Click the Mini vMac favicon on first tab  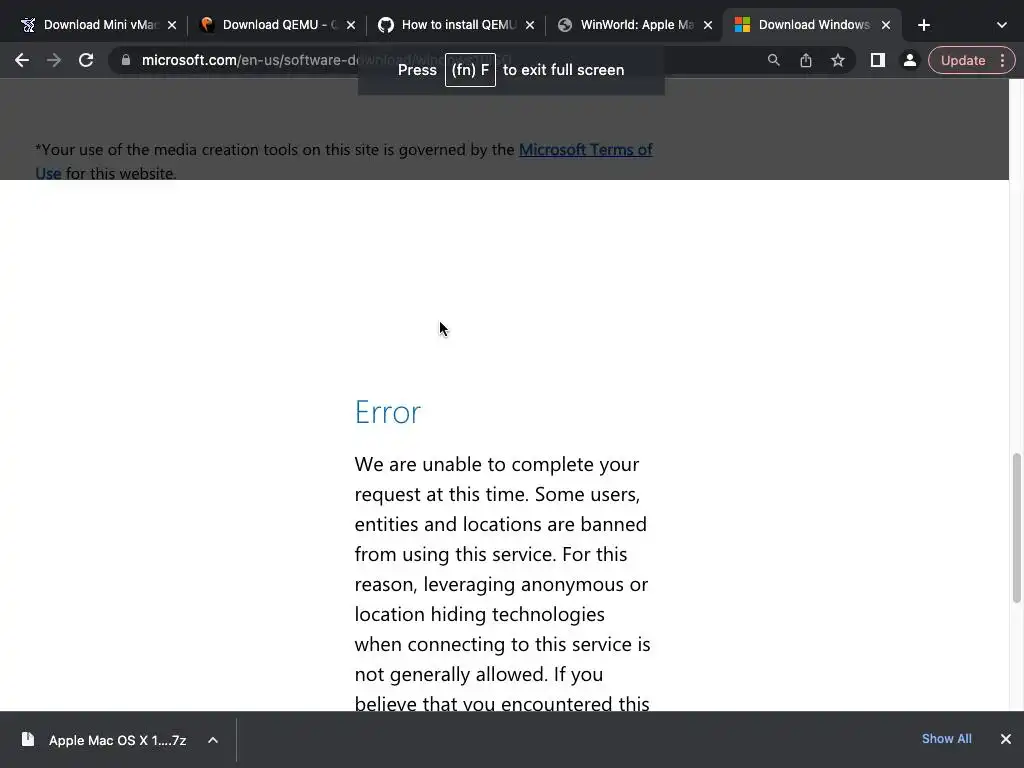[28, 25]
